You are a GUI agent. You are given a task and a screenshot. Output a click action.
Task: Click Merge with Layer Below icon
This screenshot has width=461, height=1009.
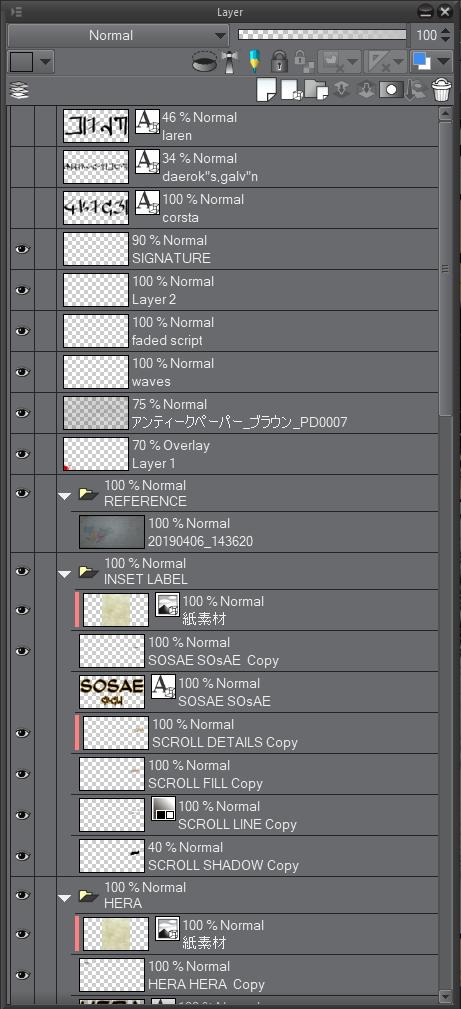coord(366,90)
